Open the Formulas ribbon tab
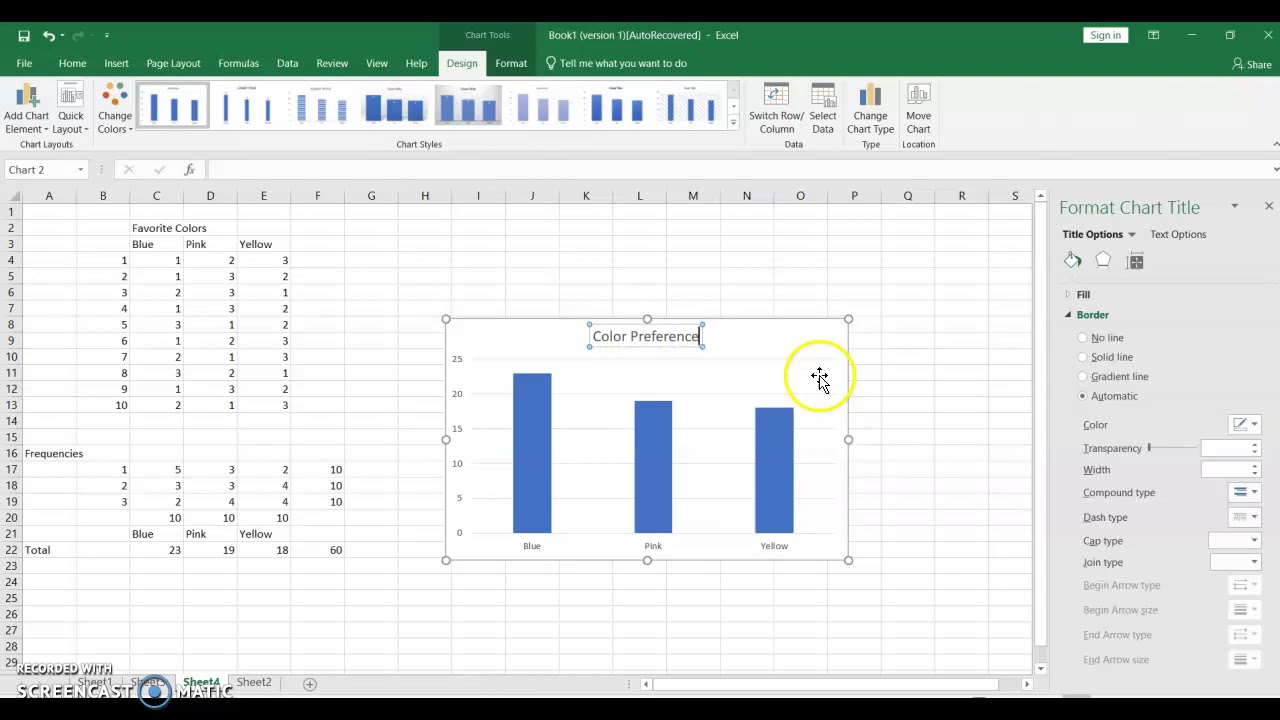Image resolution: width=1280 pixels, height=720 pixels. click(238, 63)
